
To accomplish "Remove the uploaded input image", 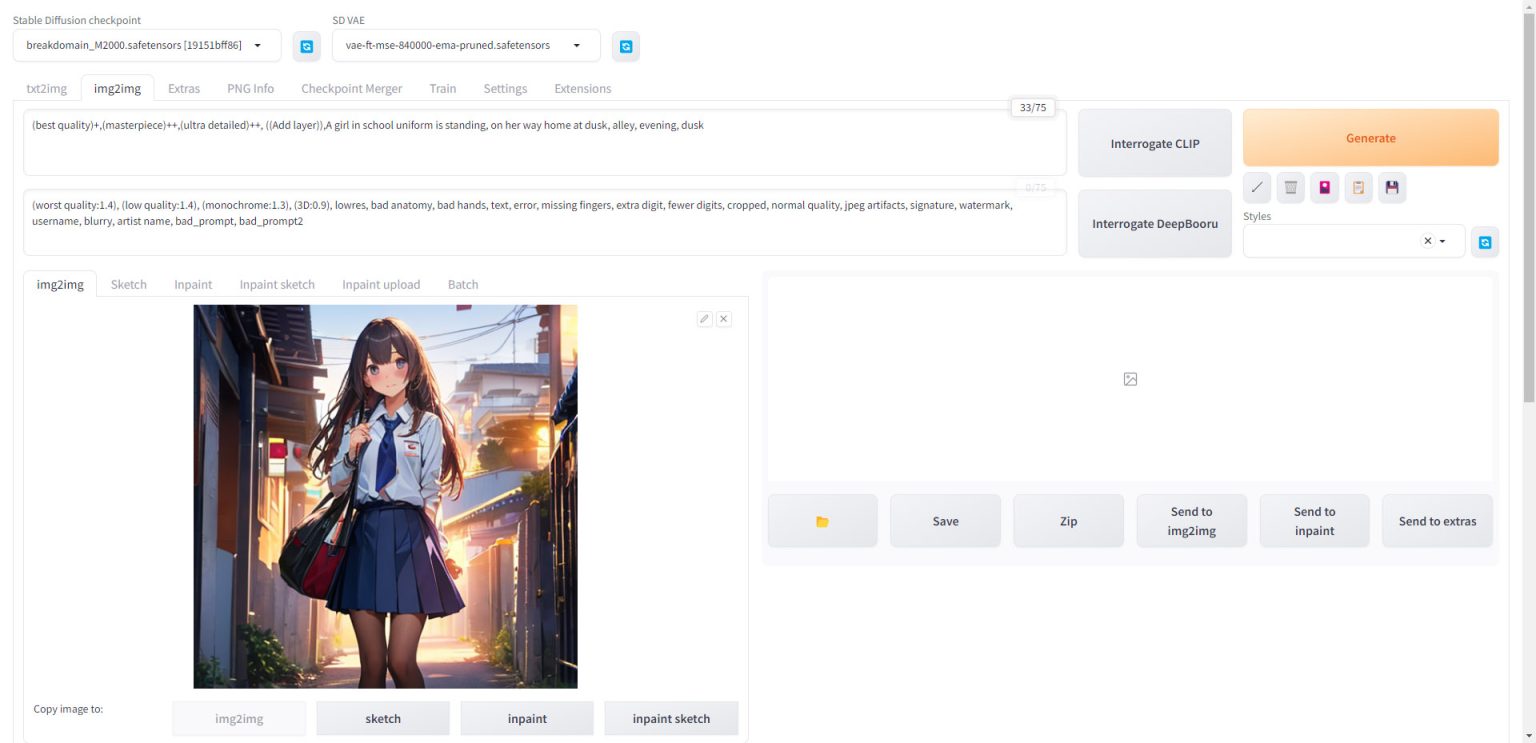I will 724,319.
